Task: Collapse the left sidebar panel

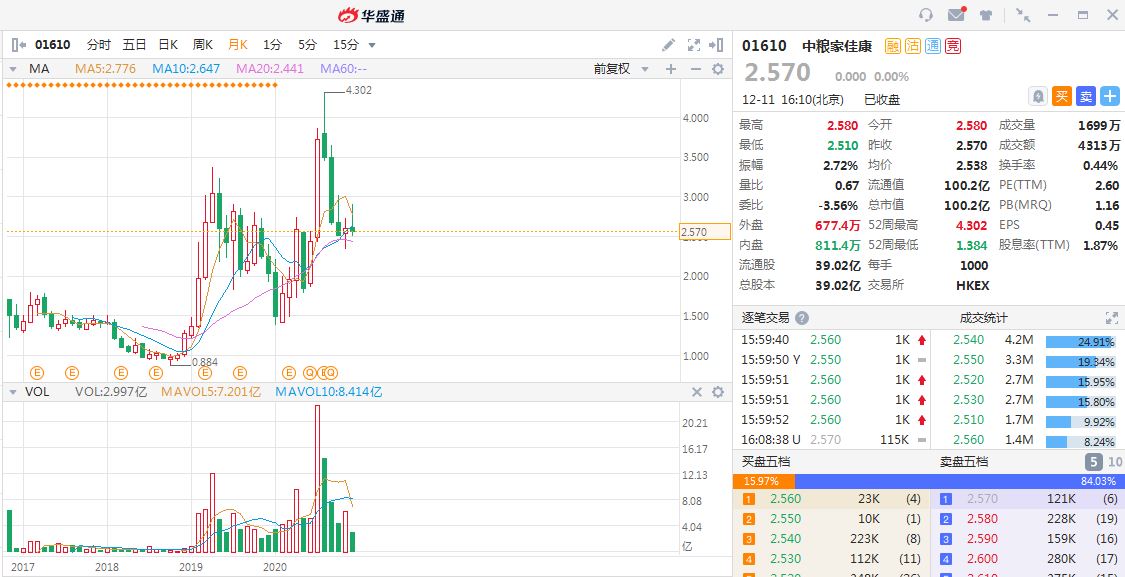Action: pos(18,45)
